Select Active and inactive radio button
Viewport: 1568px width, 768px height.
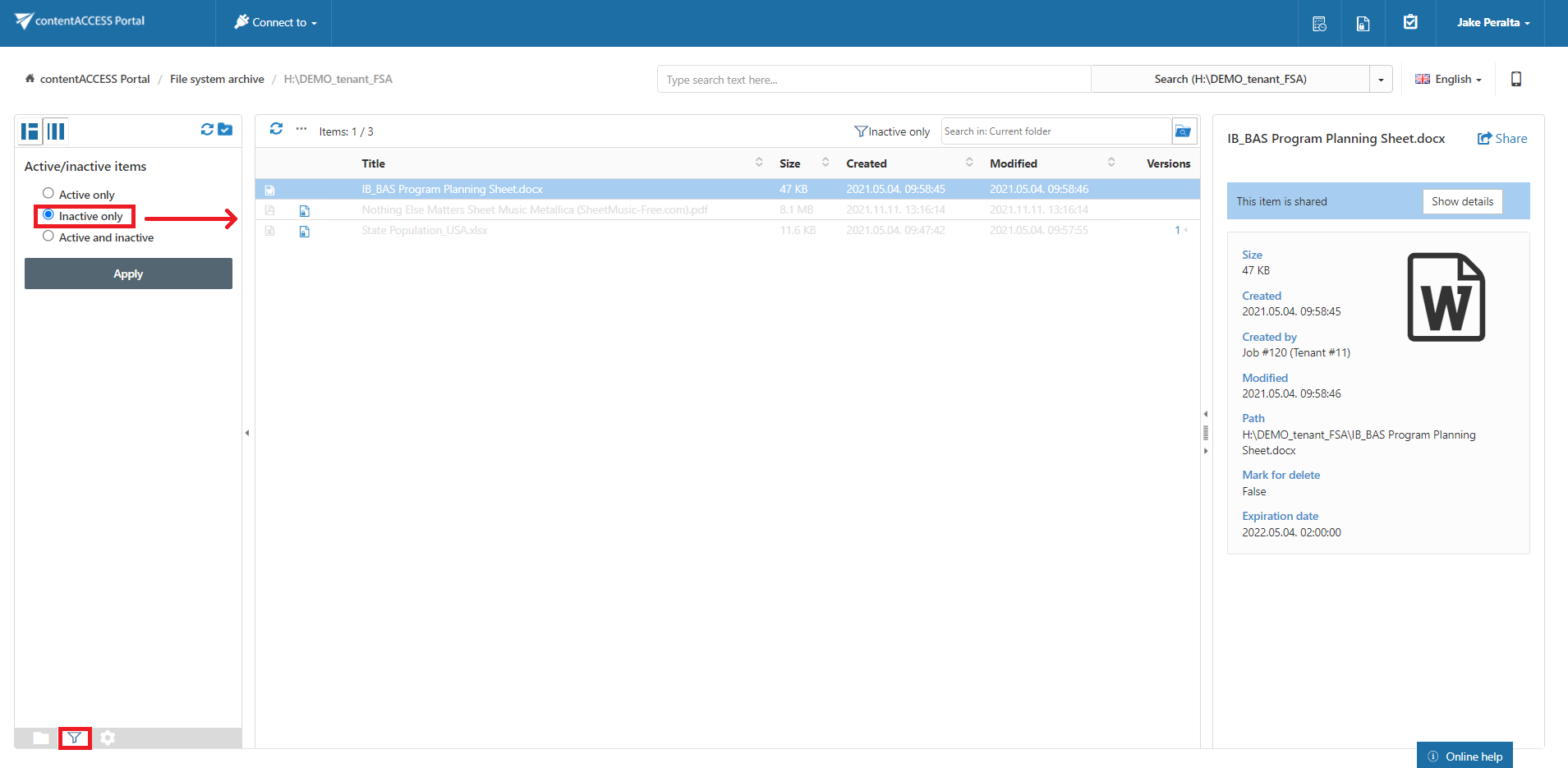tap(48, 237)
